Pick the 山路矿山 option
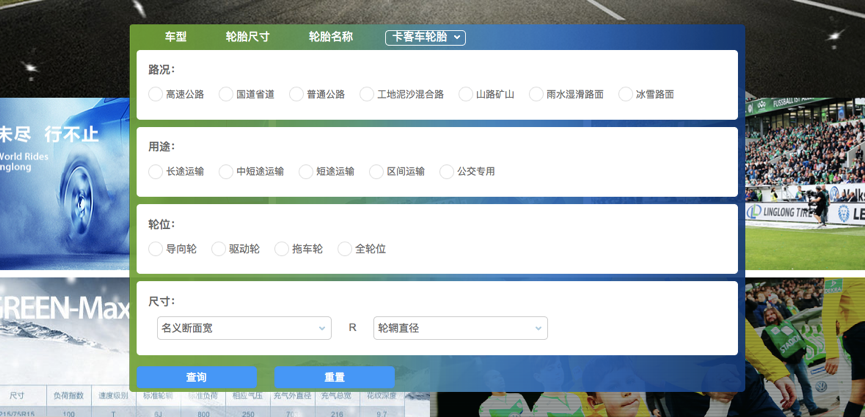This screenshot has width=865, height=417. coord(466,94)
